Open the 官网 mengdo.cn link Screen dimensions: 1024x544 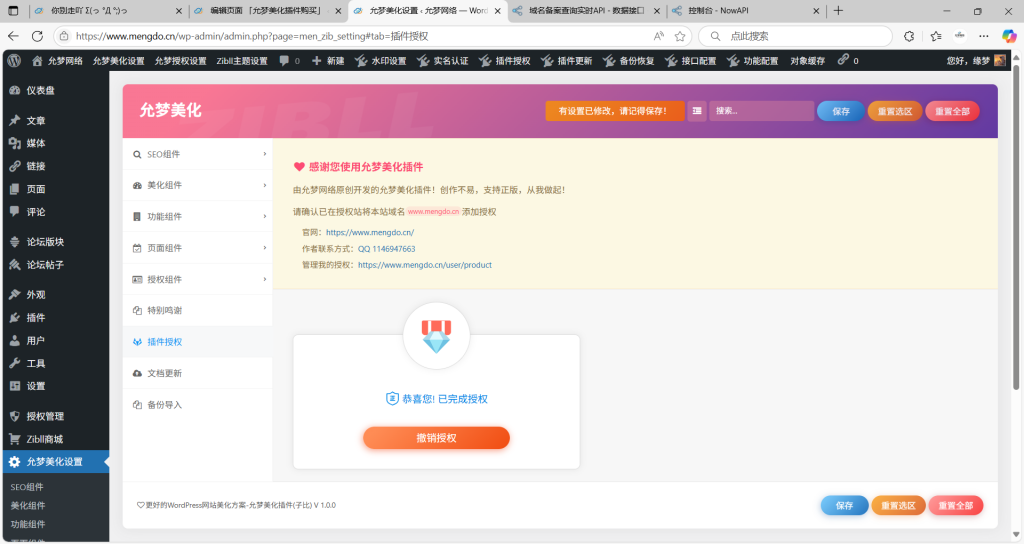pos(370,232)
